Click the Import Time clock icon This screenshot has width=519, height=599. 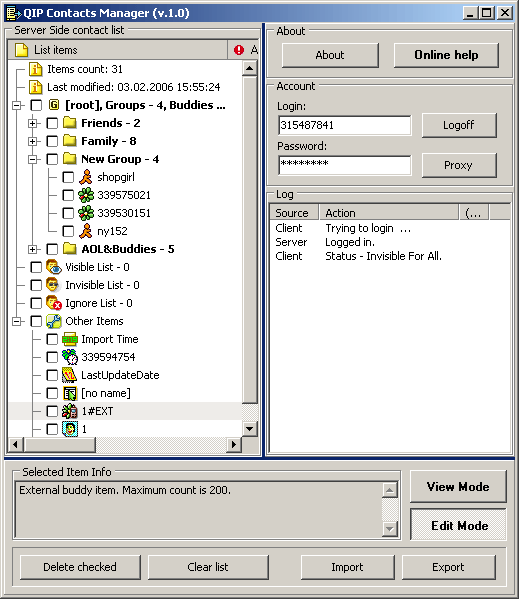(x=70, y=339)
